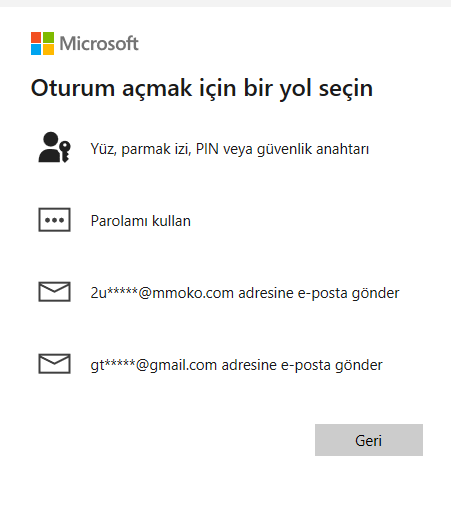Click the green square in Microsoft logo

click(48, 37)
